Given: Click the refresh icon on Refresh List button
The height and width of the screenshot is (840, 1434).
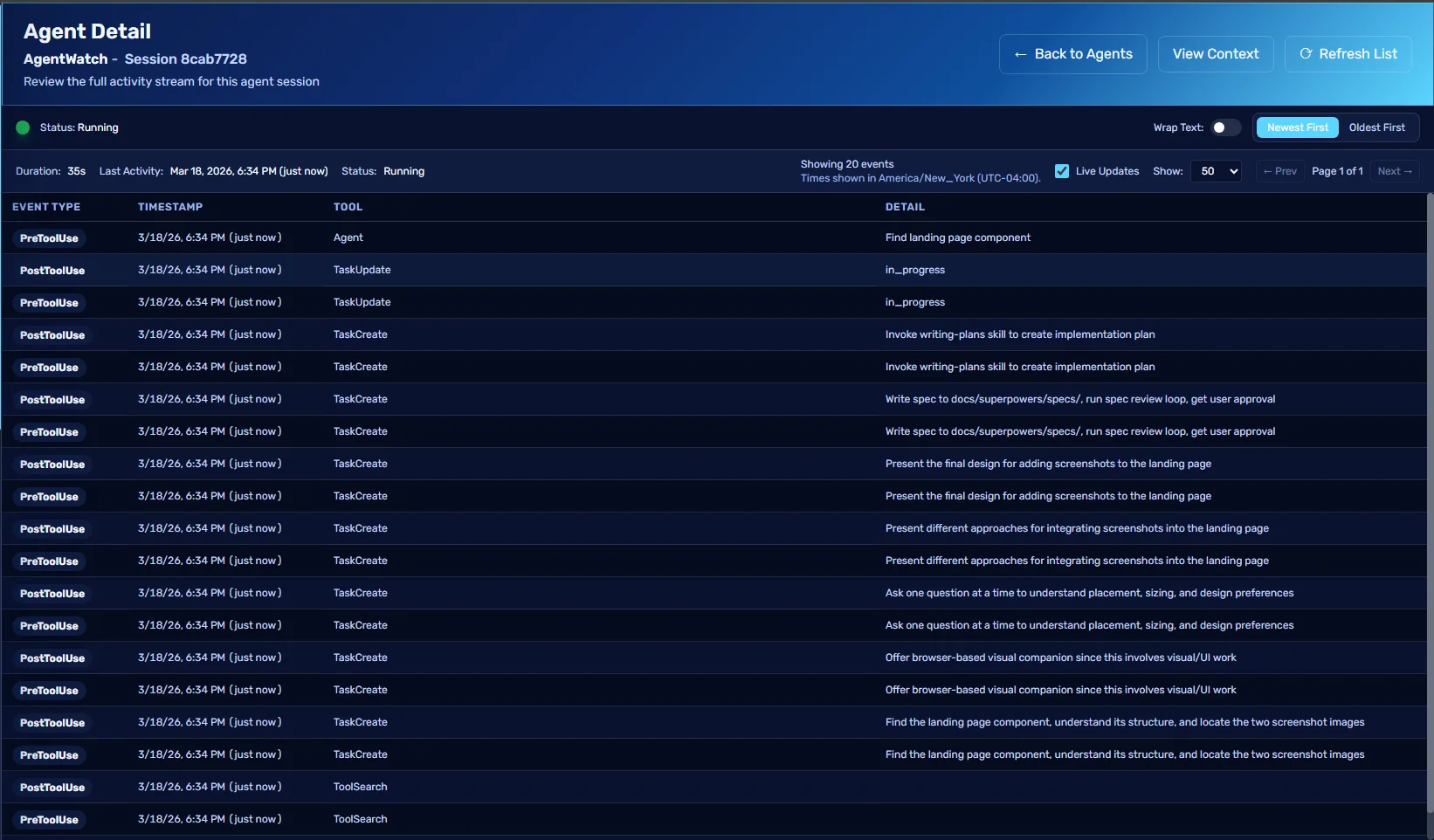Looking at the screenshot, I should [x=1306, y=53].
